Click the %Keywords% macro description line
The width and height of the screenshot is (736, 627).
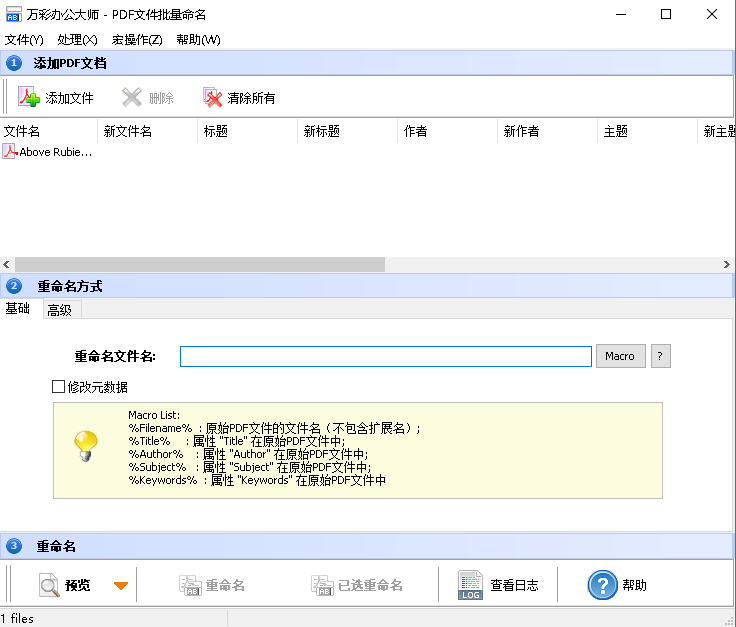pyautogui.click(x=257, y=481)
